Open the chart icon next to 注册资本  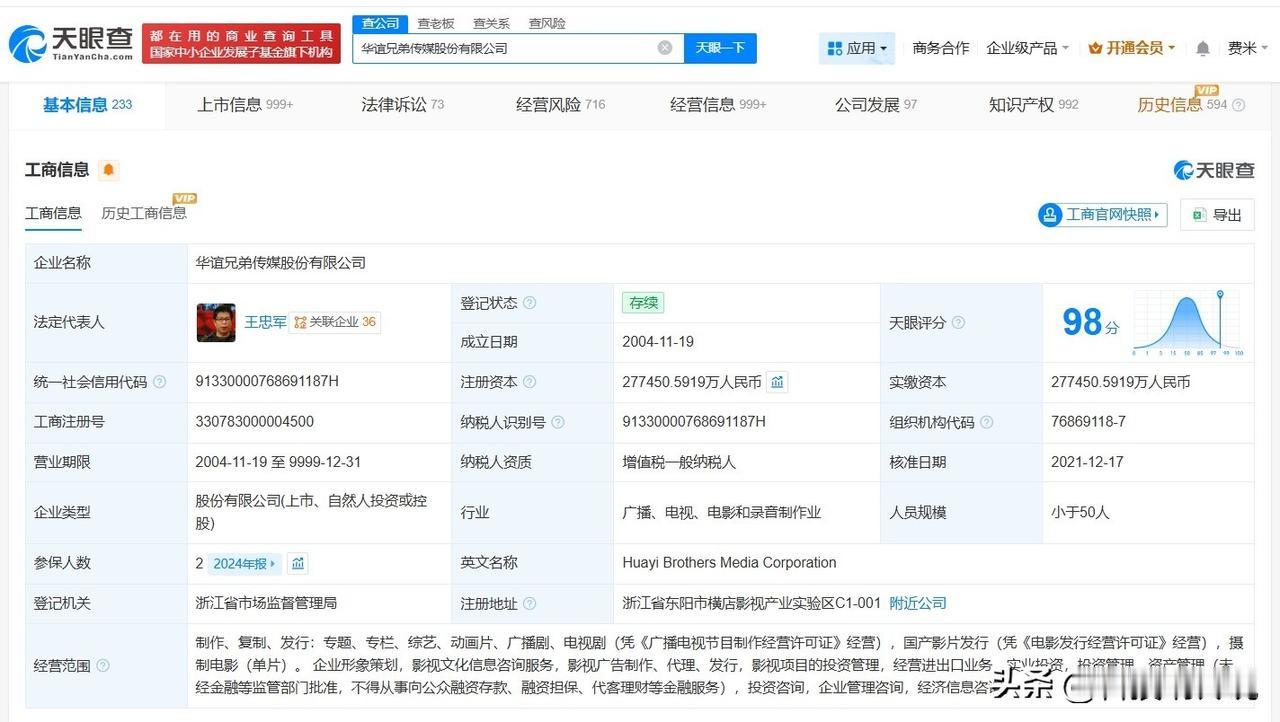pyautogui.click(x=778, y=382)
